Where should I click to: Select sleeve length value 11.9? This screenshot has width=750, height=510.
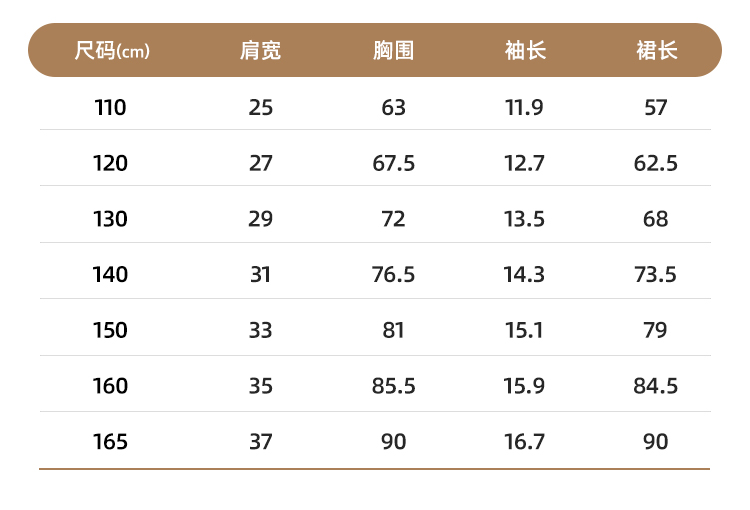(525, 107)
